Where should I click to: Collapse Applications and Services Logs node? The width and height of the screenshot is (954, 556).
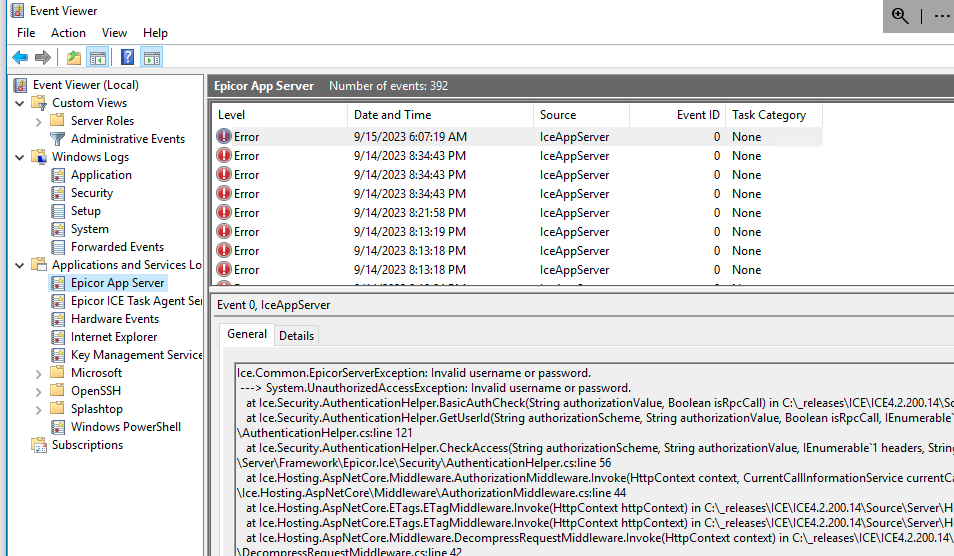coord(19,266)
